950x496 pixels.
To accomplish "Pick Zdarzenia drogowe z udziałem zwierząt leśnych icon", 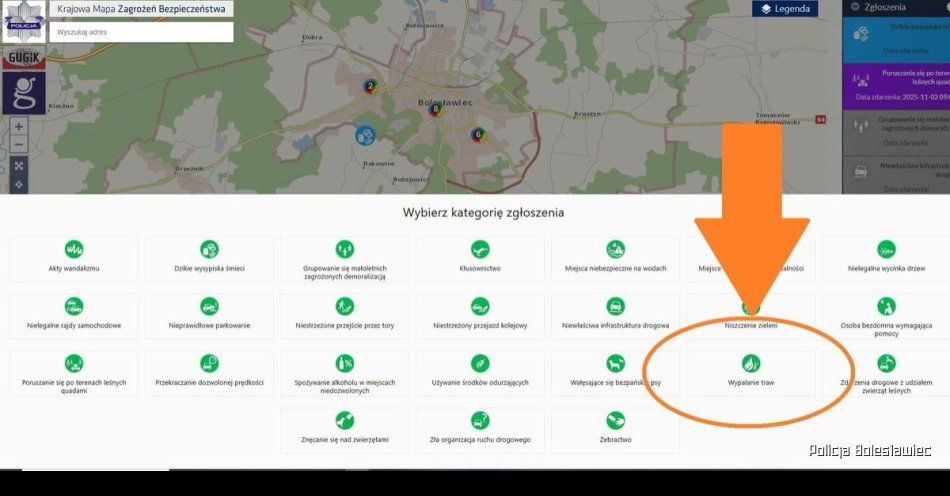I will [886, 363].
